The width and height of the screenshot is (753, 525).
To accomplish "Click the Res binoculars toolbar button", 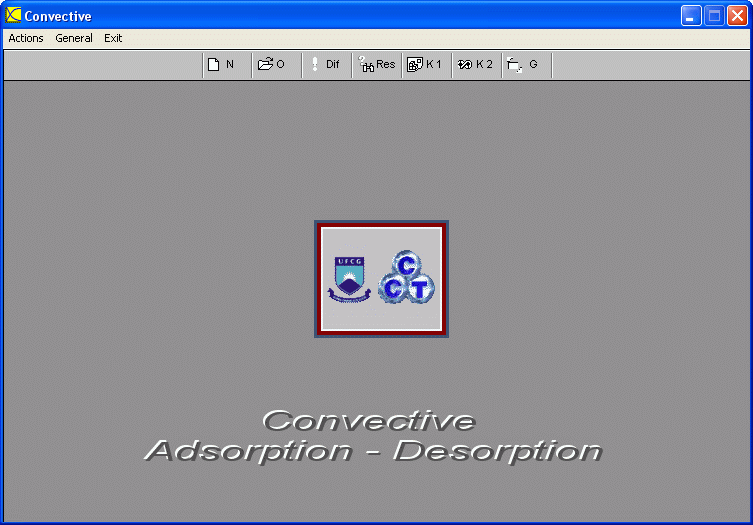I will (377, 64).
